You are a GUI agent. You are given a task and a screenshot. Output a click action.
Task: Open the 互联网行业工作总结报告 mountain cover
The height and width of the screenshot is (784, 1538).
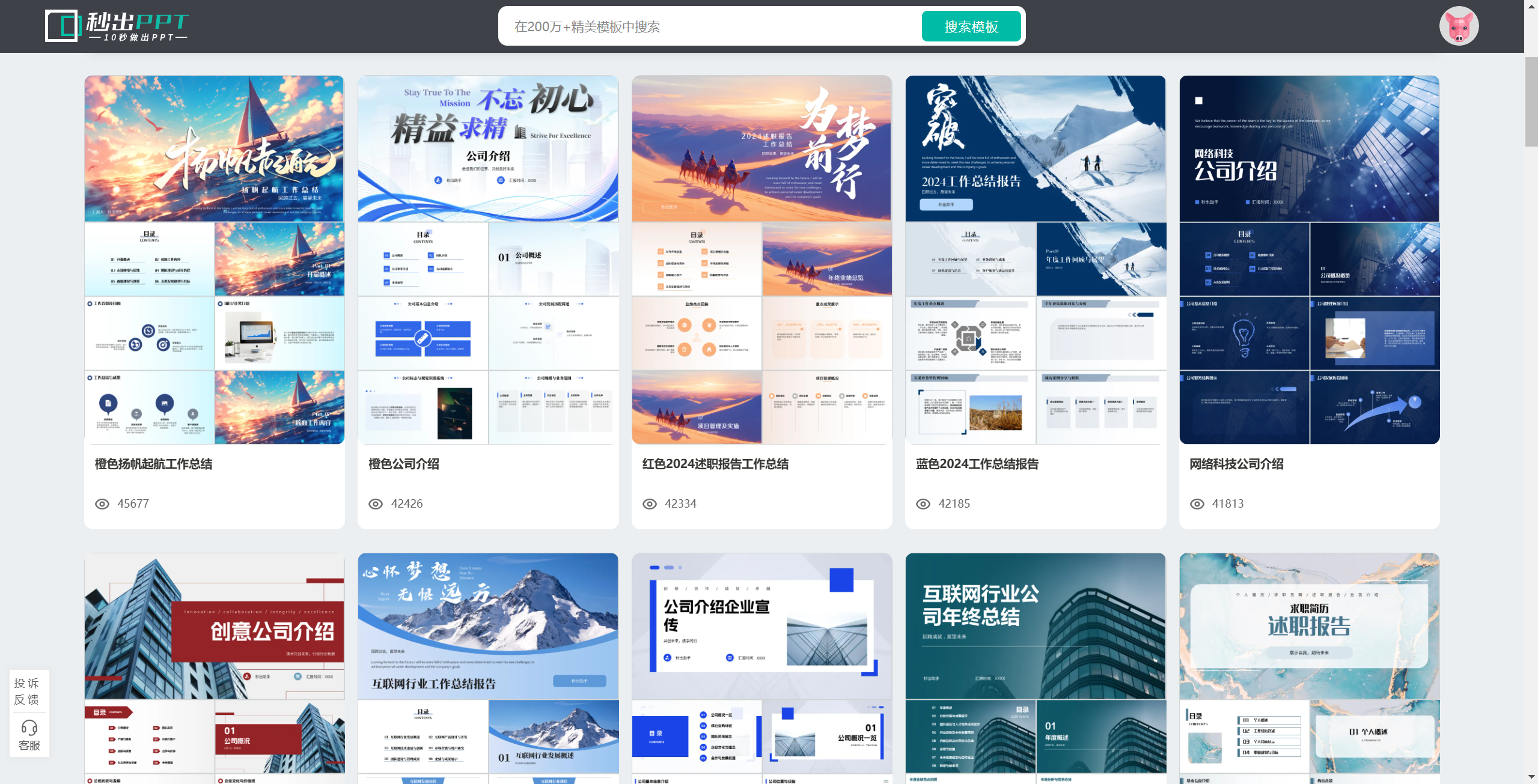coord(488,626)
